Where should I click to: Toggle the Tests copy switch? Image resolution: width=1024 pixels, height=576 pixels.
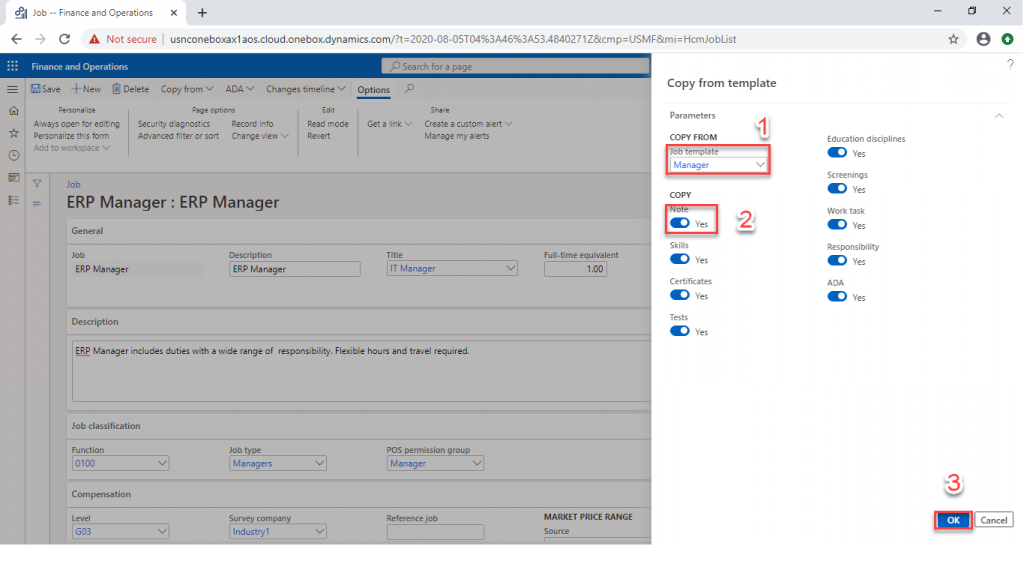(680, 331)
